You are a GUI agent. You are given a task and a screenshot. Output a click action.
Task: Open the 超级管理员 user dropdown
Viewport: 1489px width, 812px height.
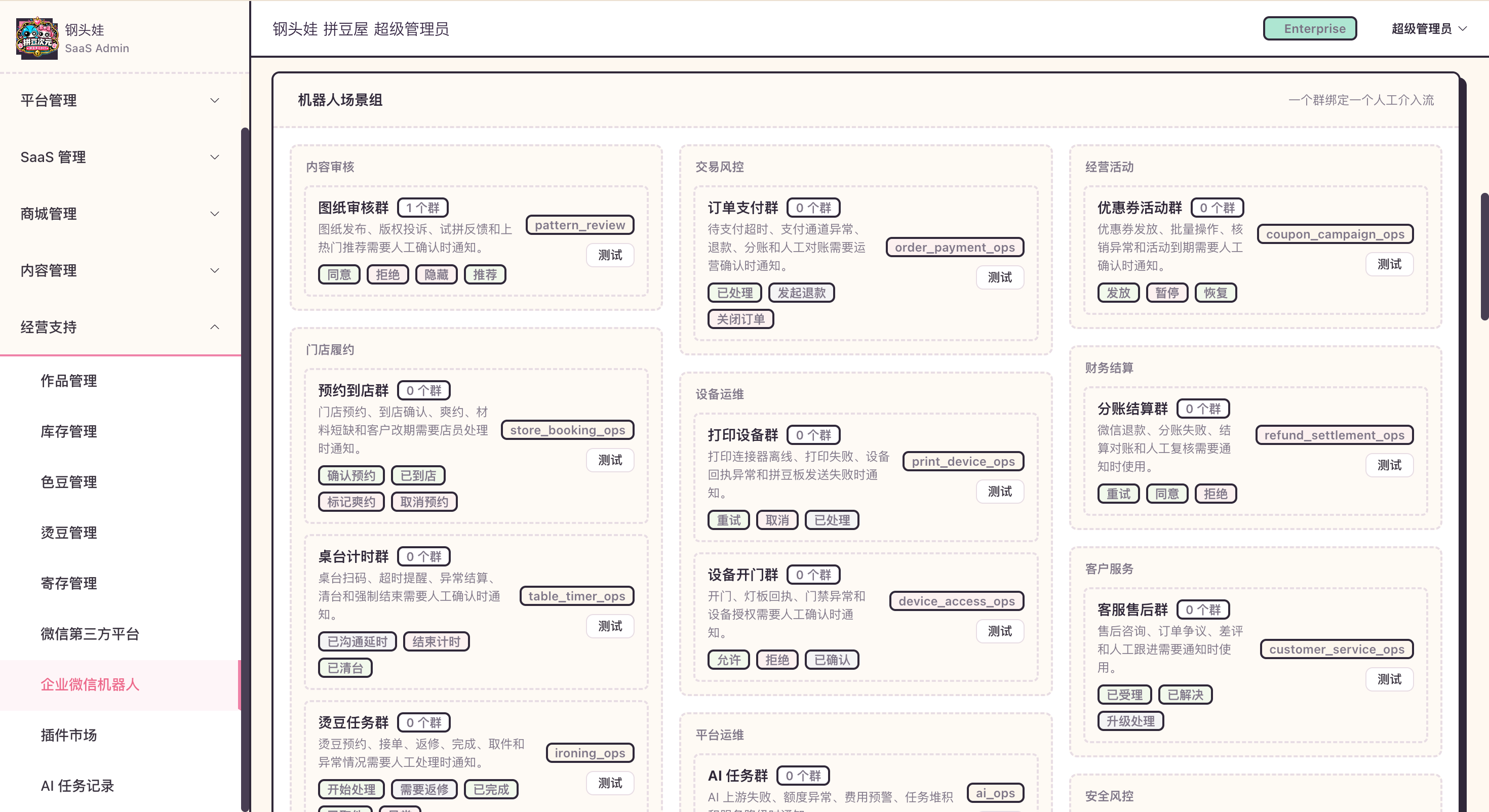1429,29
